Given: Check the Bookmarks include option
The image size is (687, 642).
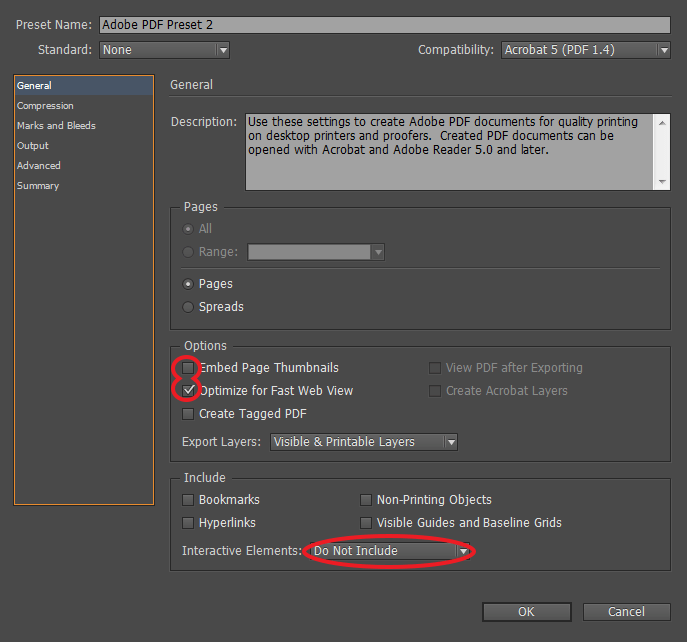Looking at the screenshot, I should pos(188,500).
